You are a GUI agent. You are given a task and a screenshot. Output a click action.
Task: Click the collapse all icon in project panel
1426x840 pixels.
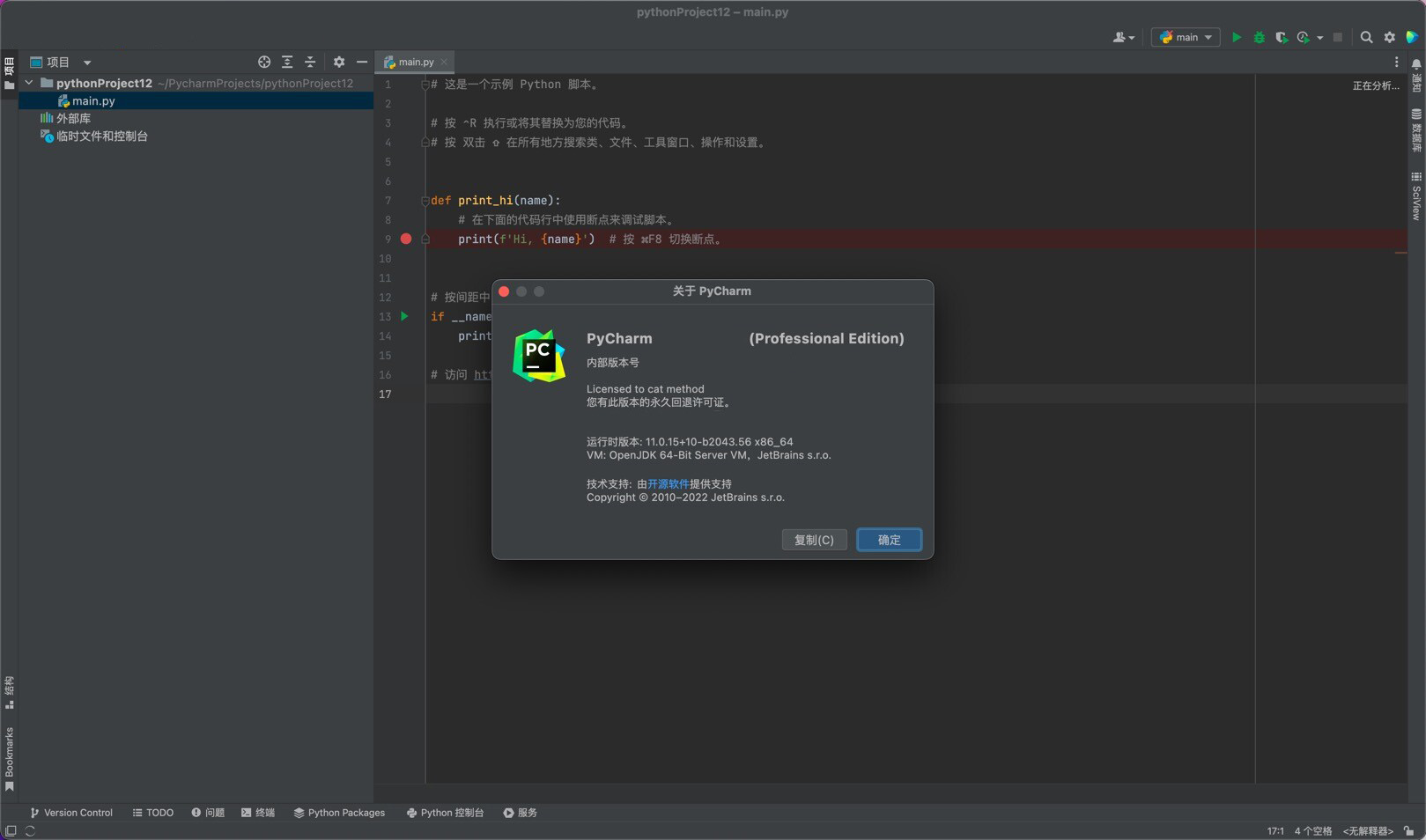click(310, 62)
